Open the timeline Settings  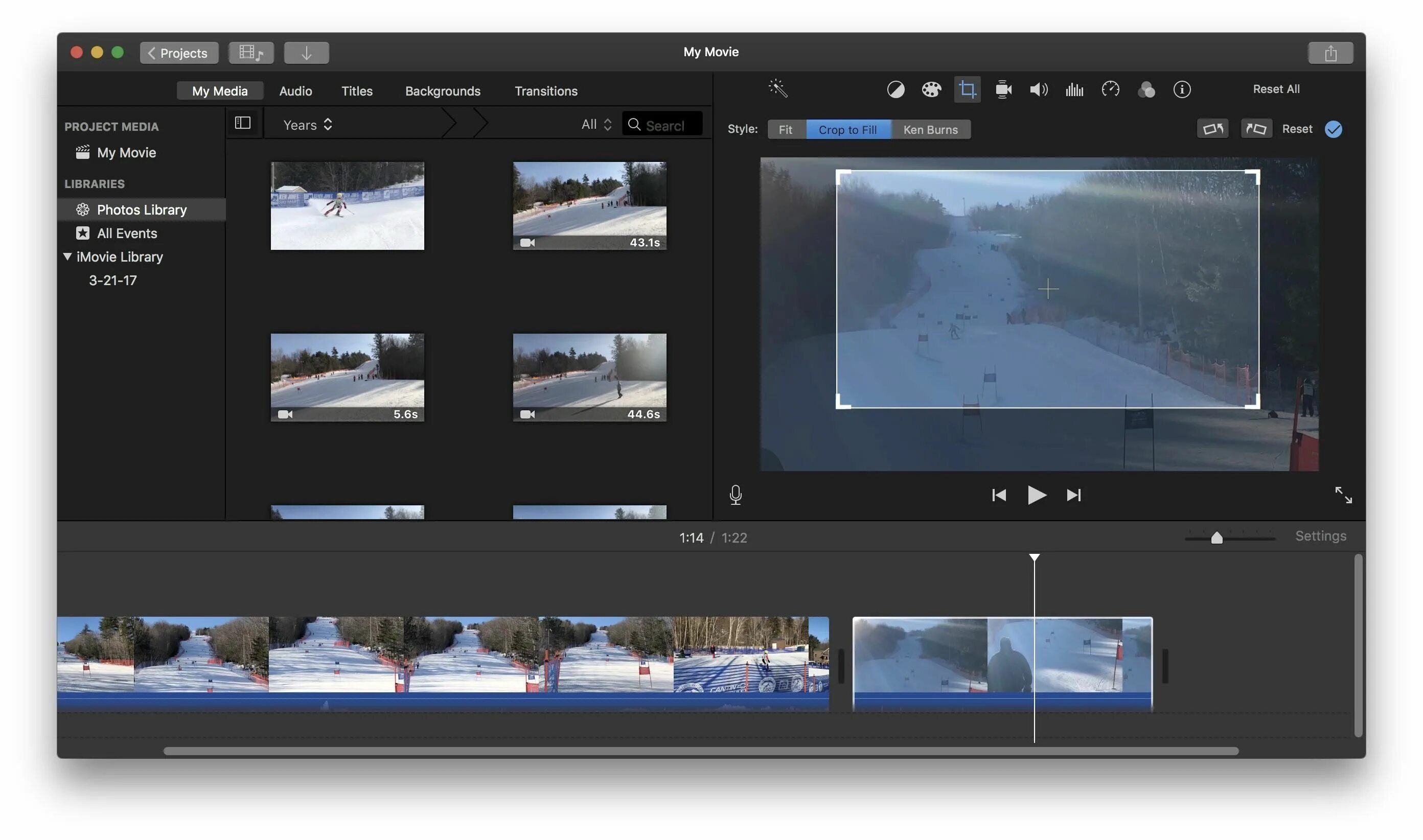1321,535
